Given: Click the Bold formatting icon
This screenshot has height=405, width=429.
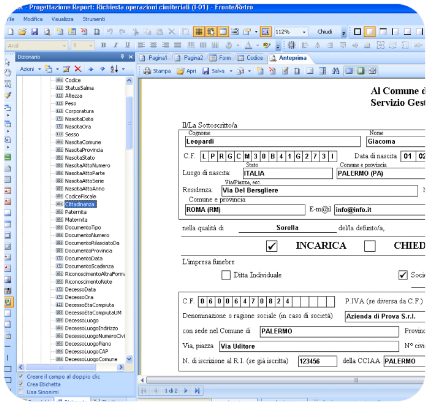Looking at the screenshot, I should click(104, 45).
